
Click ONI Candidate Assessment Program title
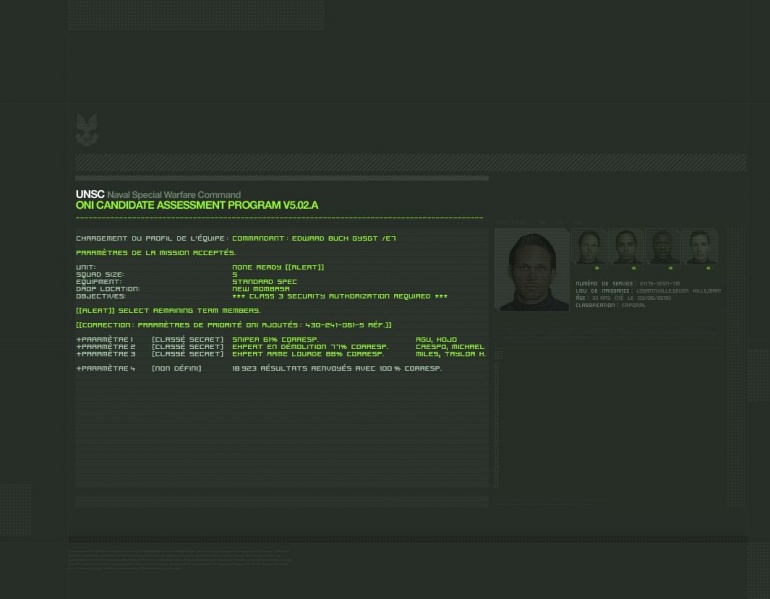[196, 205]
